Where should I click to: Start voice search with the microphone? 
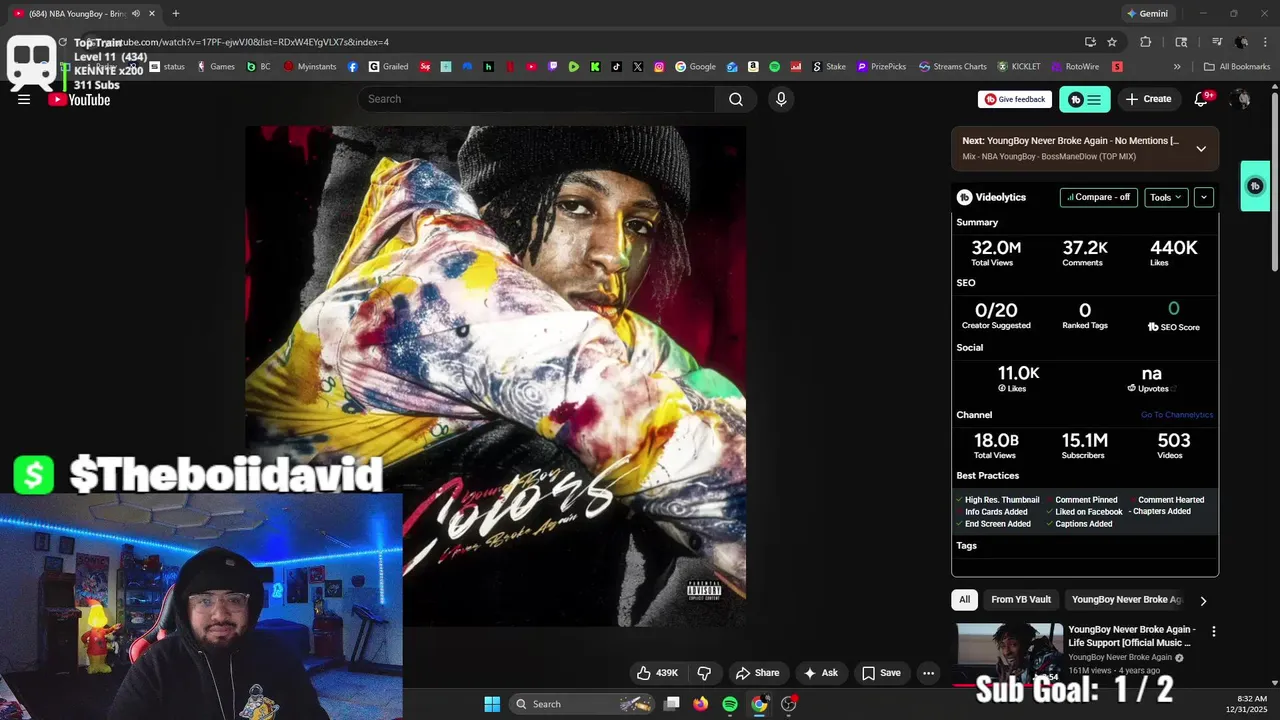(x=781, y=99)
